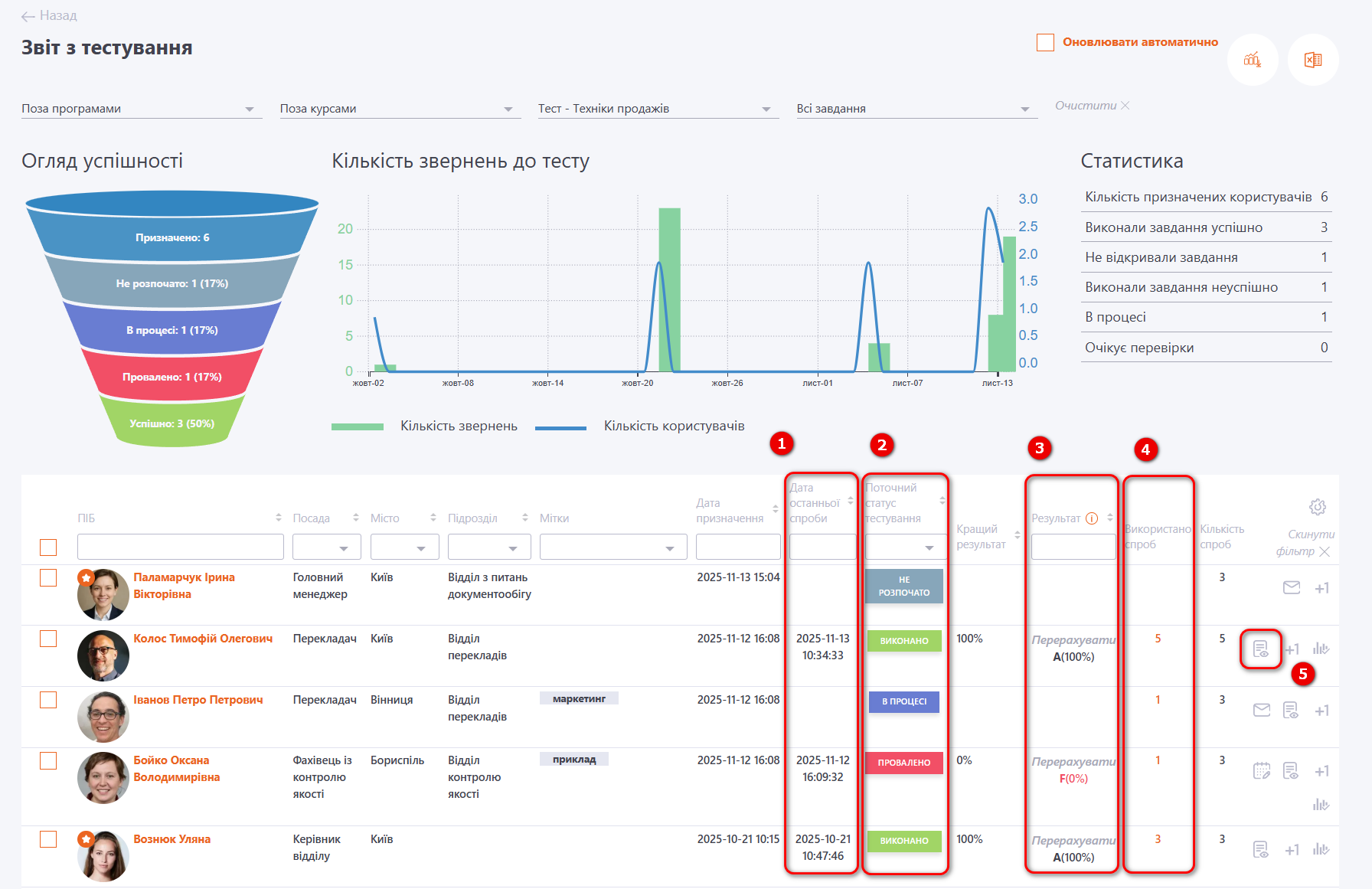Sort by Дата призначення column header
Viewport: 1372px width, 889px height.
click(775, 509)
